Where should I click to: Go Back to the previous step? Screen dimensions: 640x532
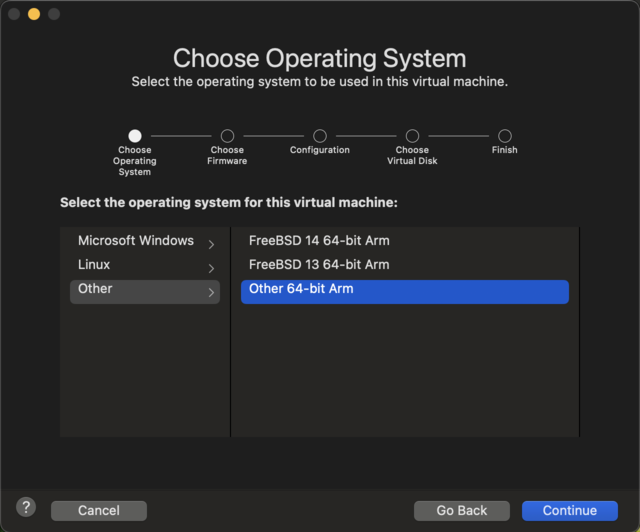(462, 510)
